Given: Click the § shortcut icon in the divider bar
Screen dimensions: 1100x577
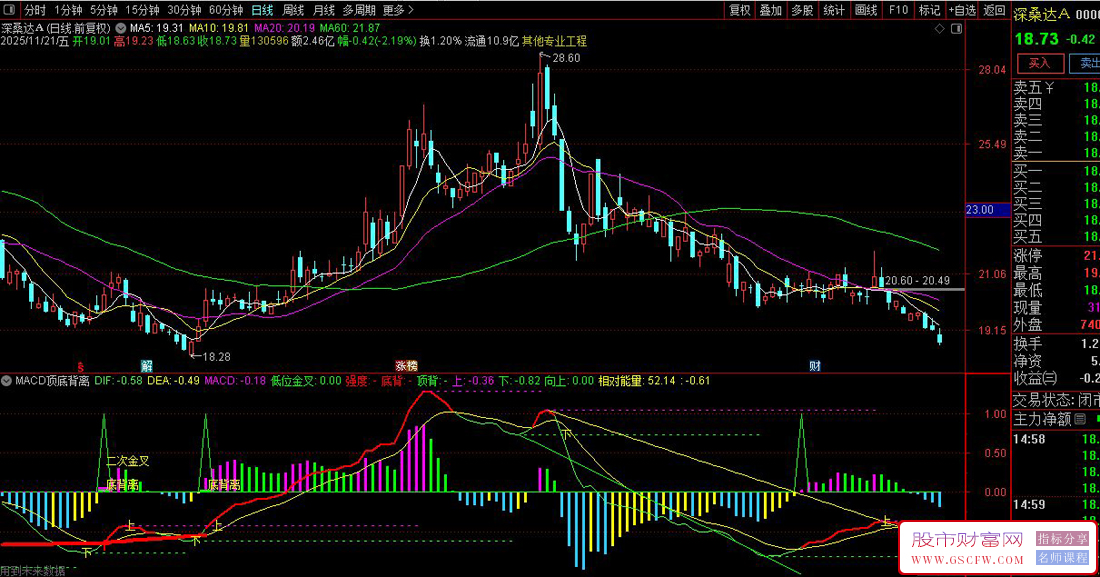Looking at the screenshot, I should click(80, 365).
